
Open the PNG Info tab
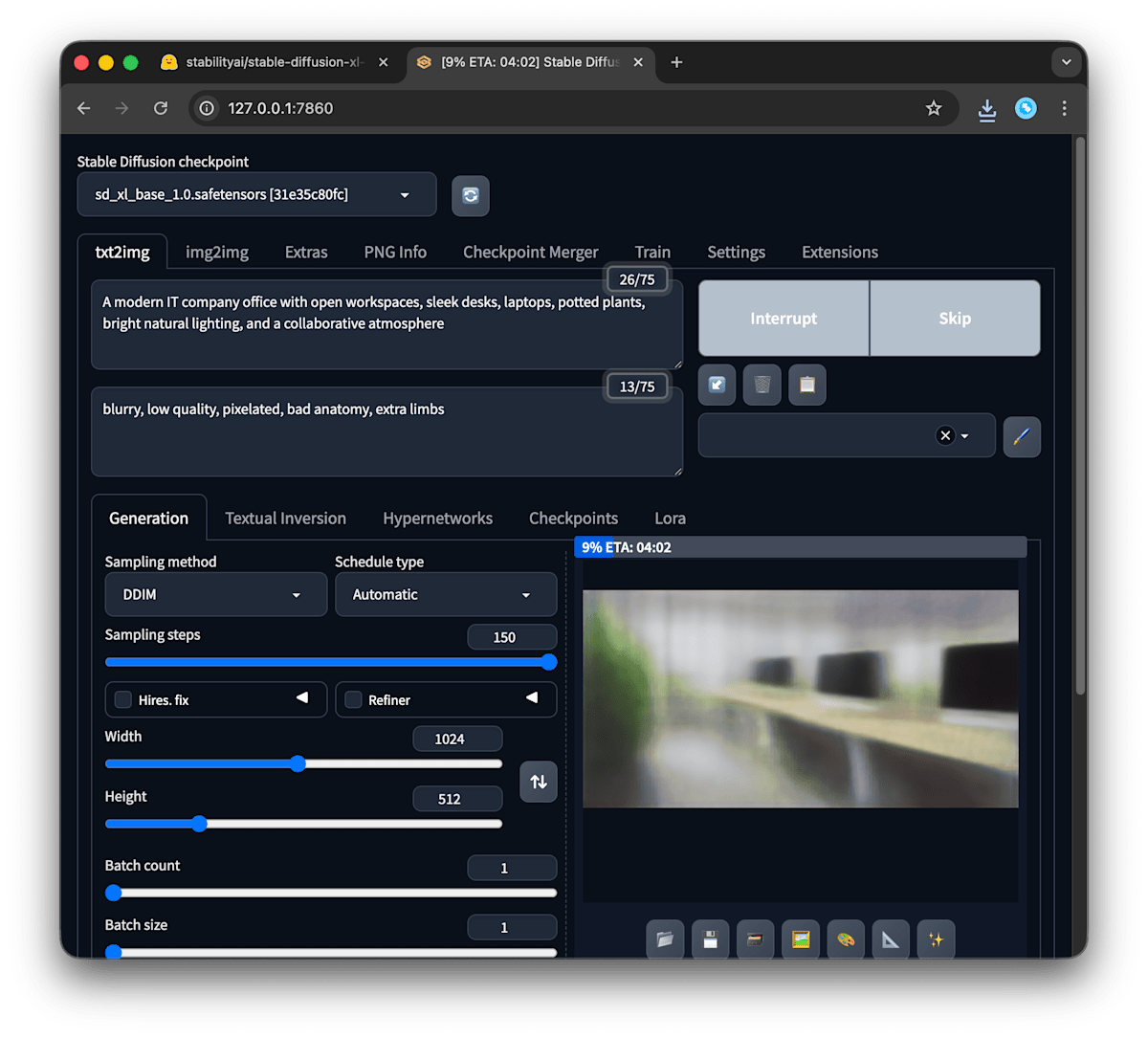point(395,253)
